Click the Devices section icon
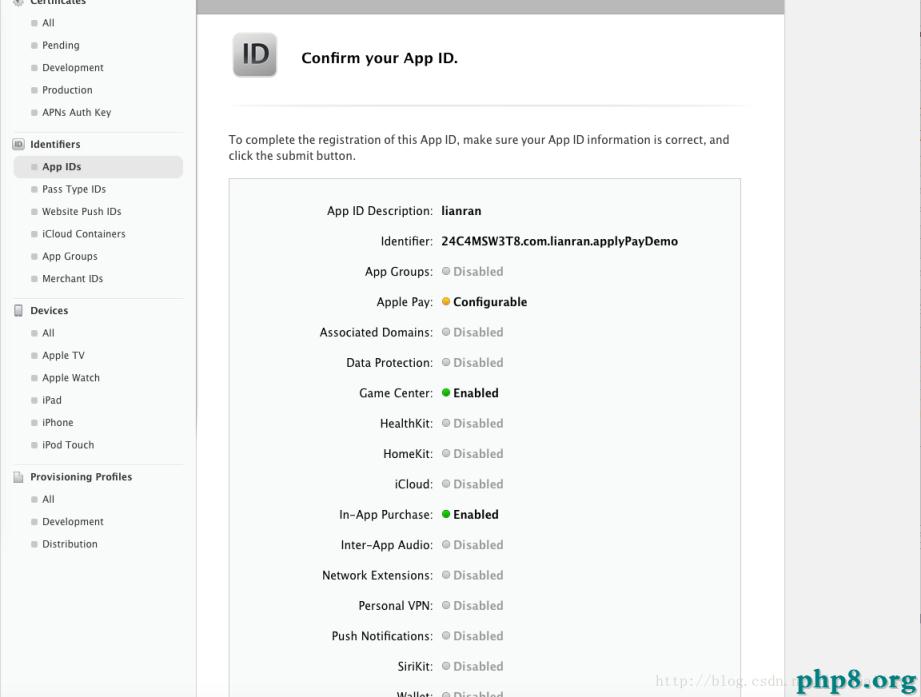This screenshot has height=697, width=921. click(19, 310)
